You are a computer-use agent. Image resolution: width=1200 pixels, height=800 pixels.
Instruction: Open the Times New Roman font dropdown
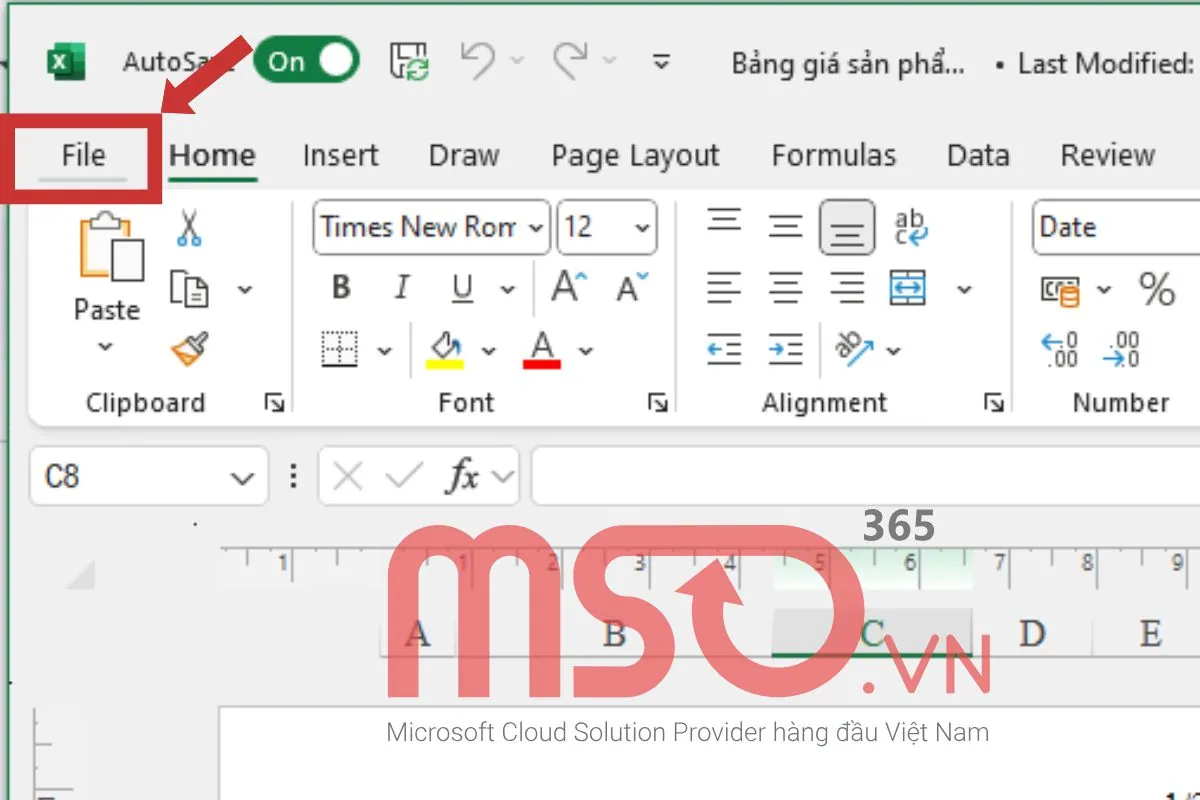click(x=431, y=227)
